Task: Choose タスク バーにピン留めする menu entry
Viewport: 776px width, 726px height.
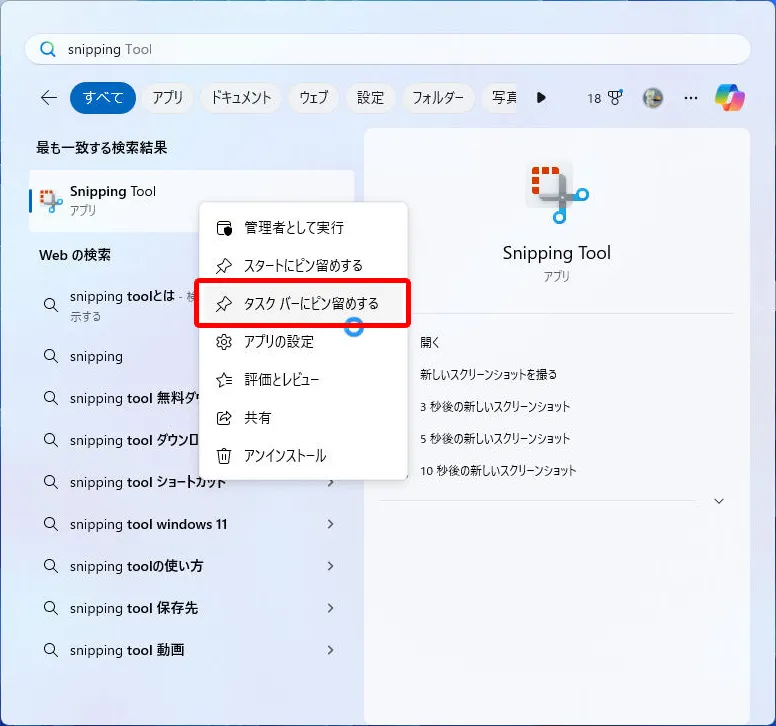Action: point(303,304)
